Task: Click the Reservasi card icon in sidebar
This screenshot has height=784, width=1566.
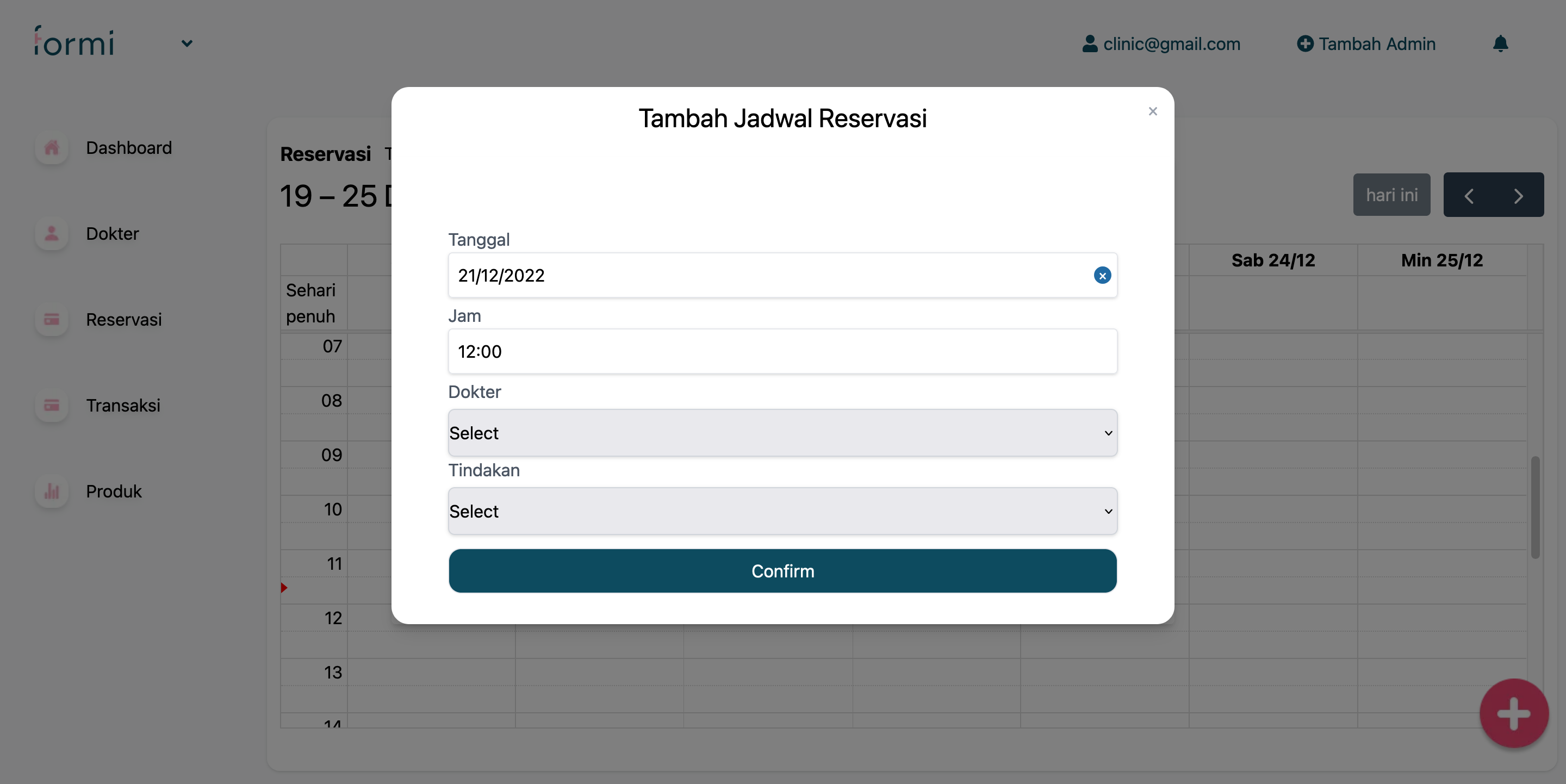Action: click(x=52, y=319)
